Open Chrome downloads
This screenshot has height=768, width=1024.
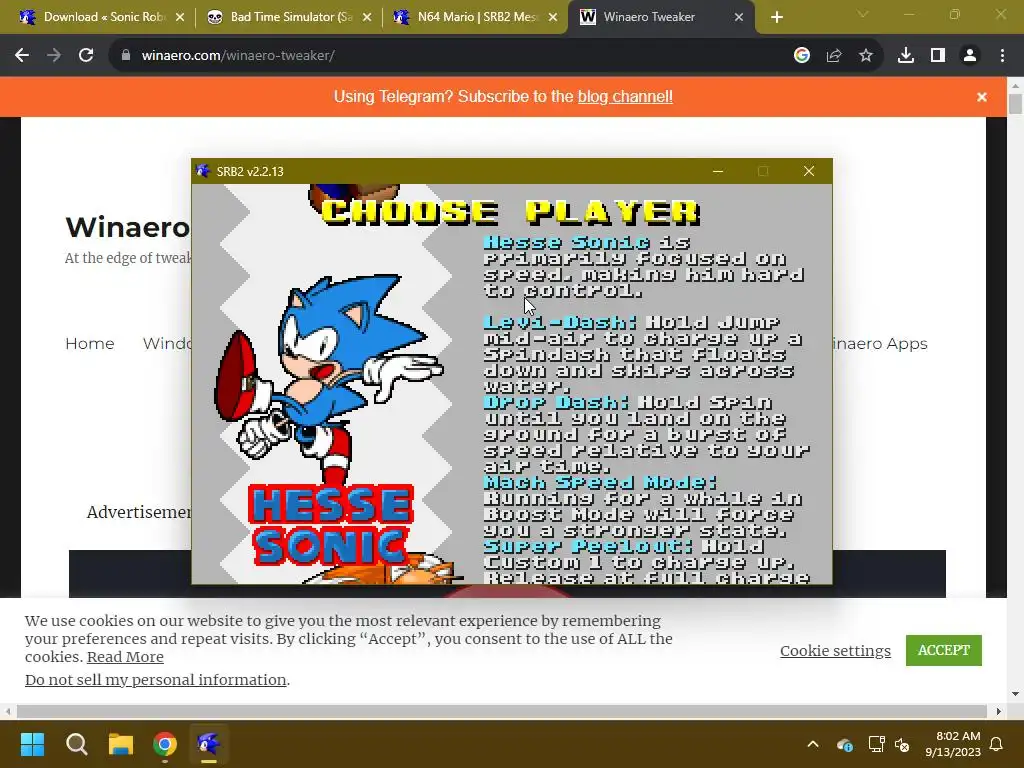click(906, 56)
